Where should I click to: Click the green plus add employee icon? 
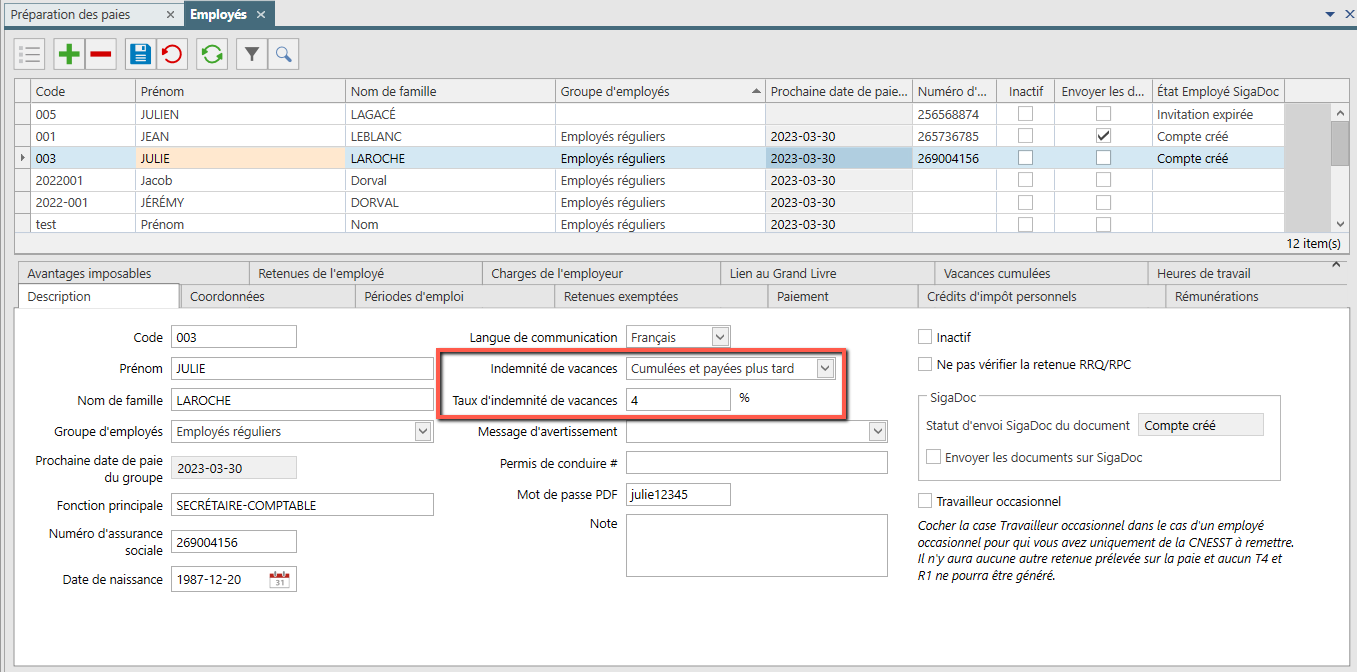[69, 54]
